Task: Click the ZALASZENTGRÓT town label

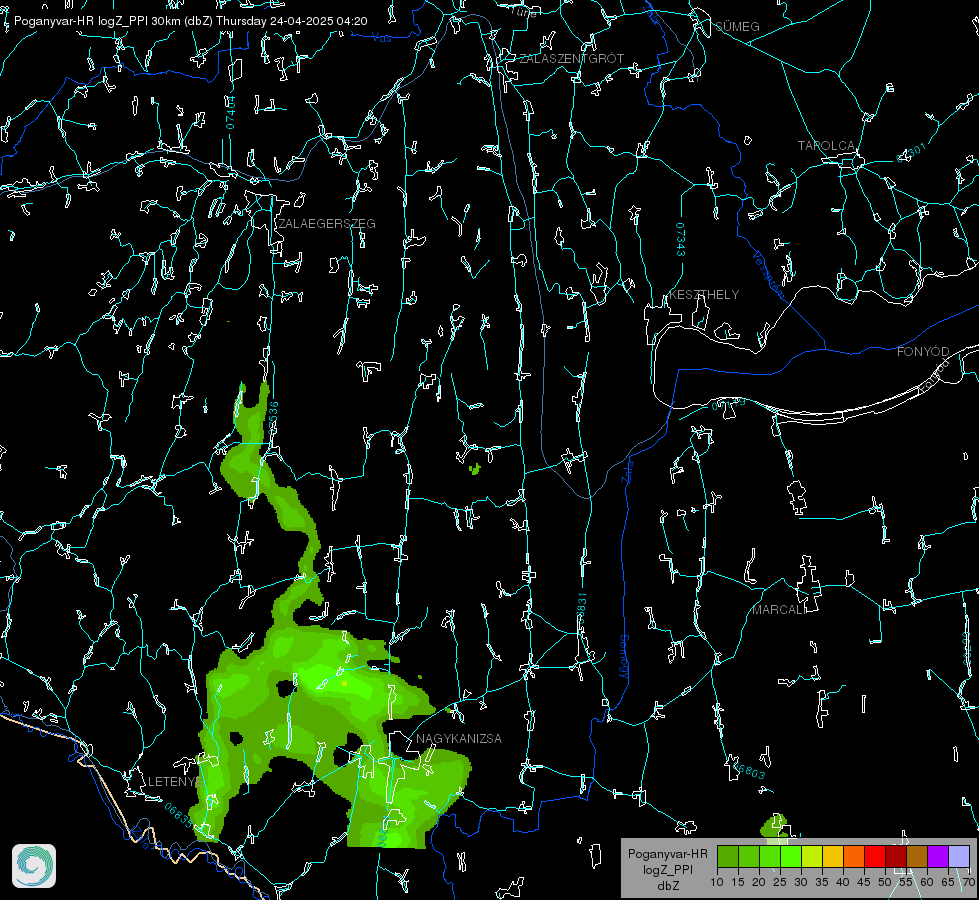Action: point(571,59)
